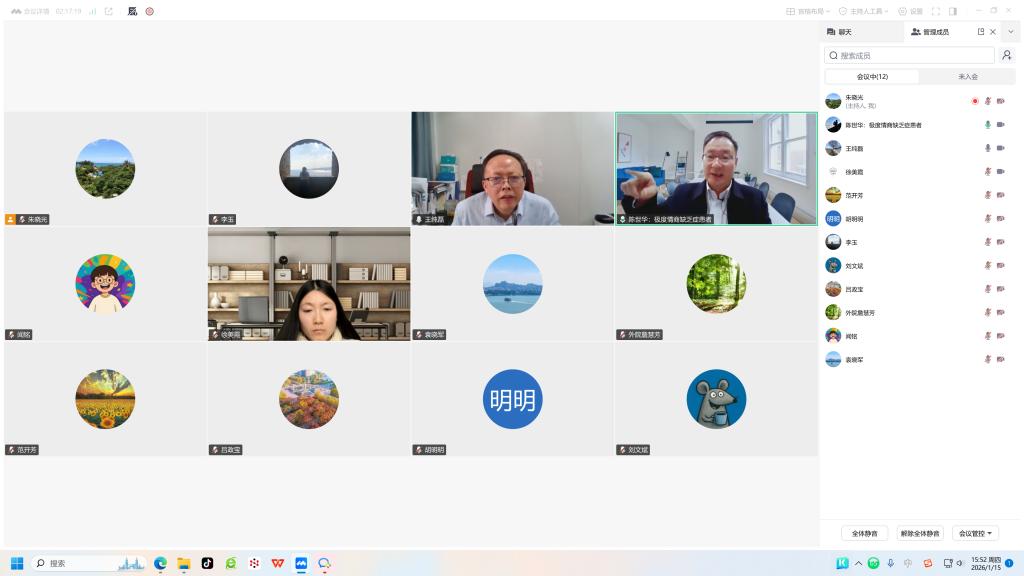This screenshot has width=1024, height=576.
Task: Toggle camera for 王纯磊 in member list
Action: pos(1000,148)
